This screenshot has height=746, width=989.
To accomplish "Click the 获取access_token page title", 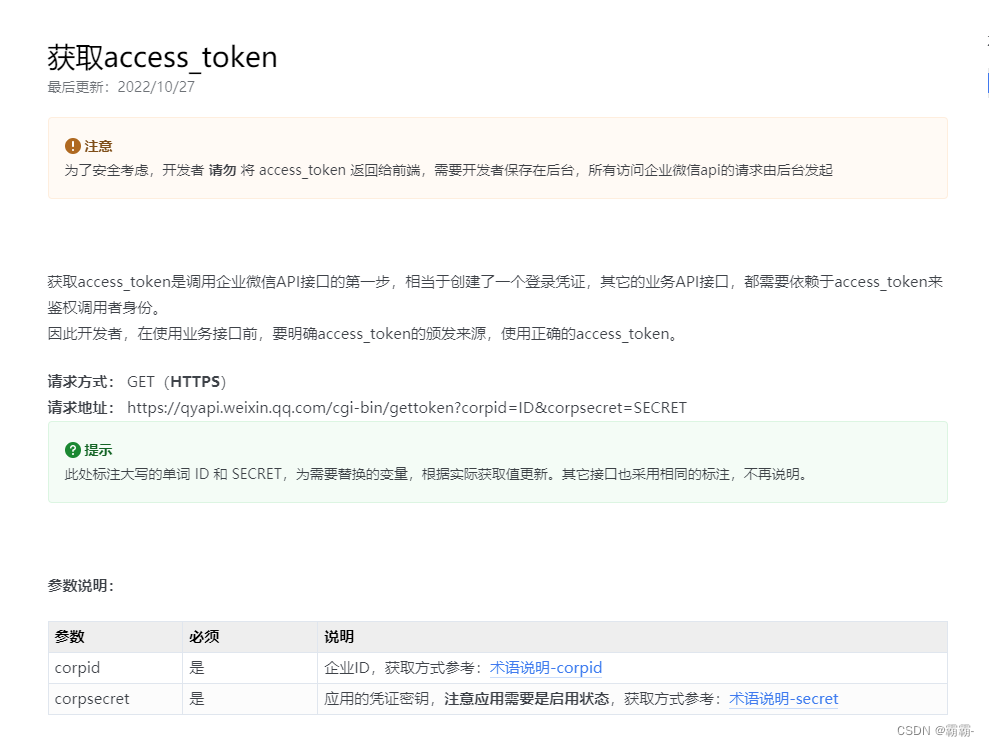I will click(x=163, y=57).
